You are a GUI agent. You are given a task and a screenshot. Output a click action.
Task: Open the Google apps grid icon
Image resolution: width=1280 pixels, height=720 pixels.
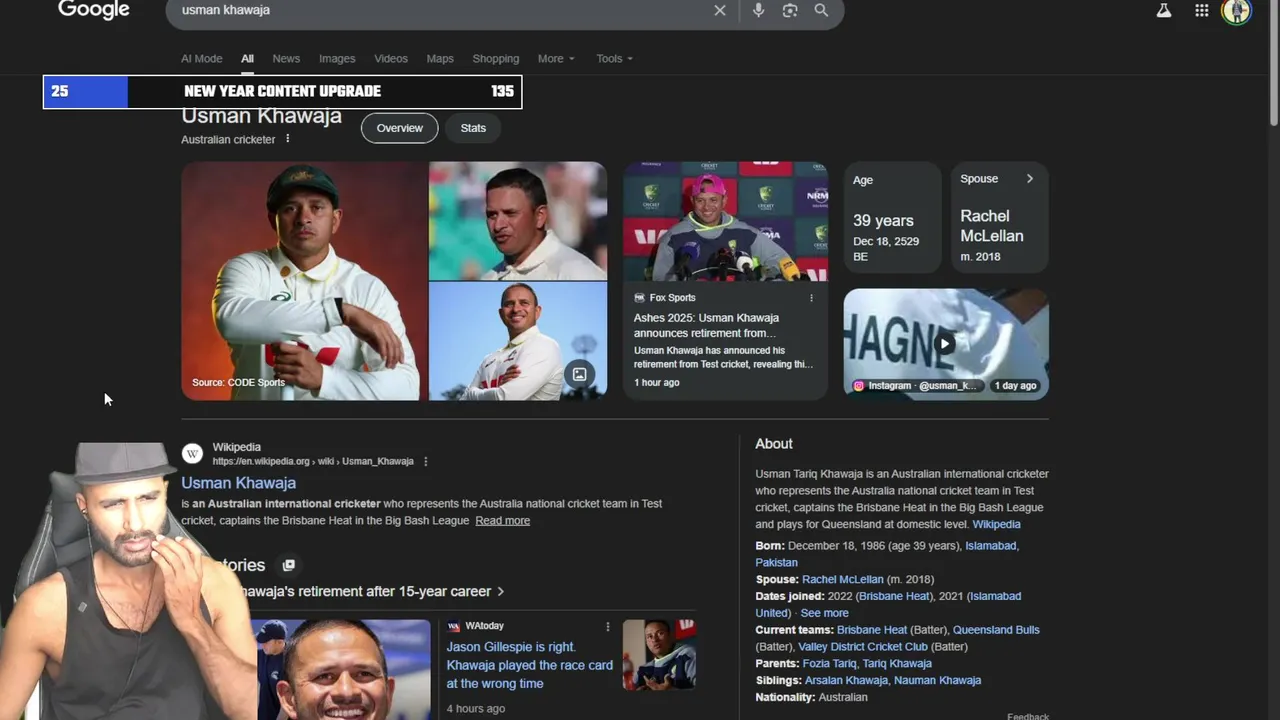pyautogui.click(x=1202, y=10)
